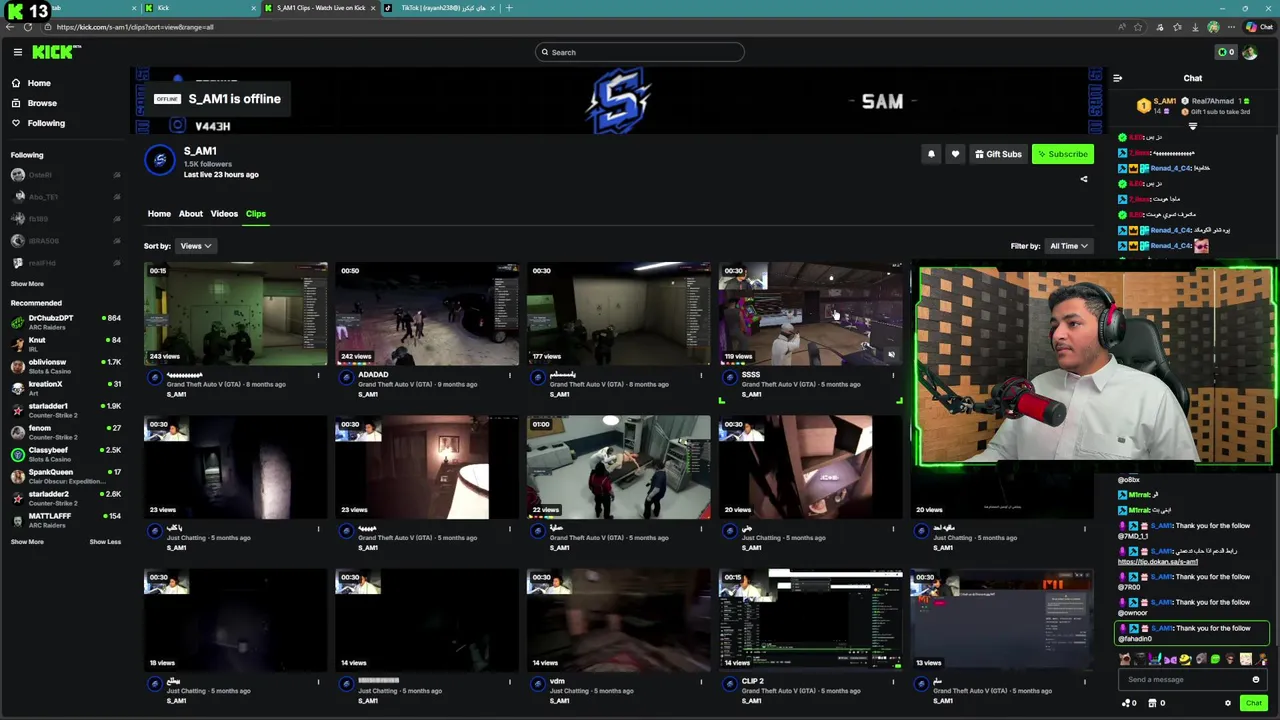Viewport: 1280px width, 720px height.
Task: Play the ADADAD clip thumbnail
Action: 427,313
